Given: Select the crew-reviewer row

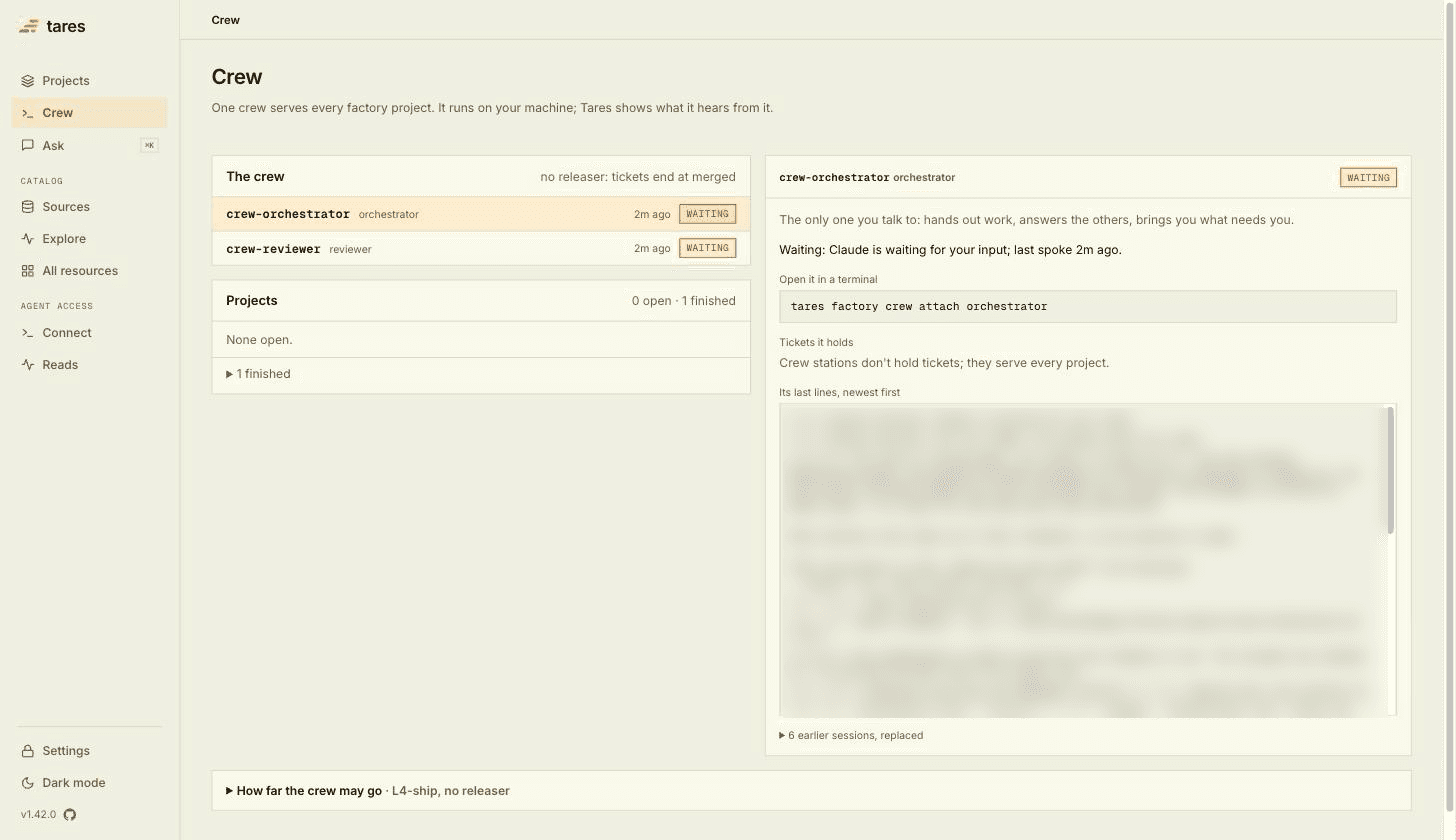Looking at the screenshot, I should [x=481, y=248].
